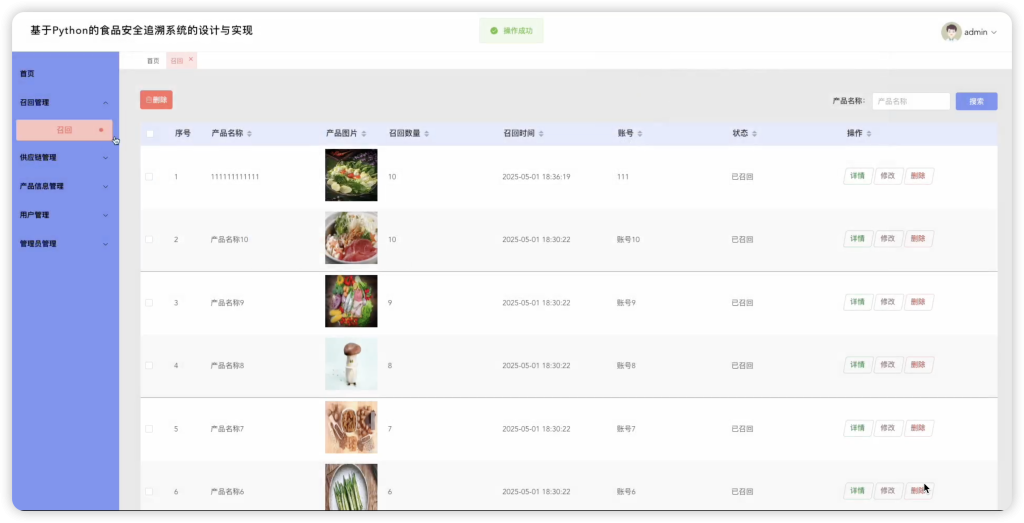Sort by 产品名称 column arrows
This screenshot has width=1024, height=523.
(249, 133)
